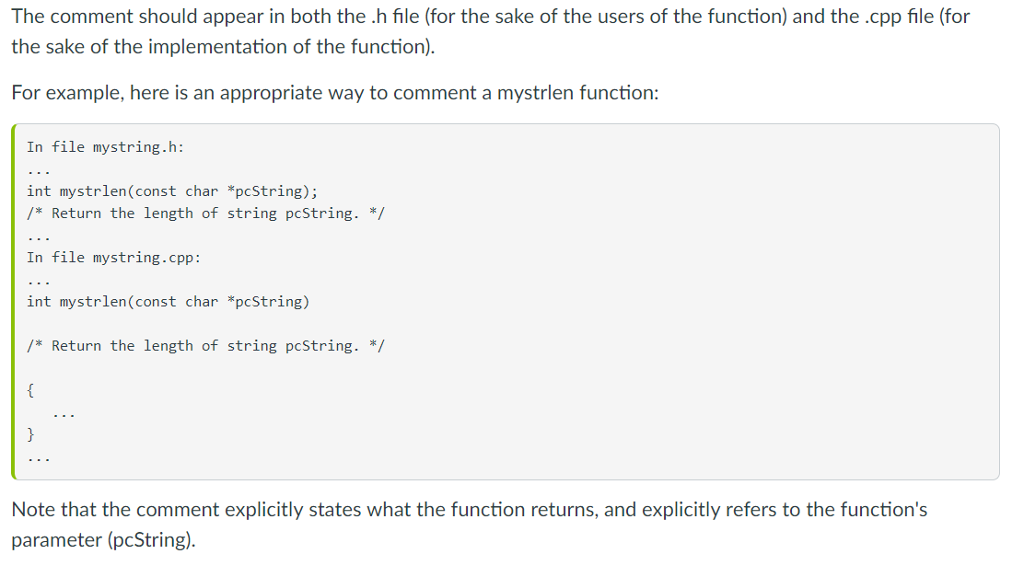Click the mystrlen declaration ending with semicolon

click(172, 191)
